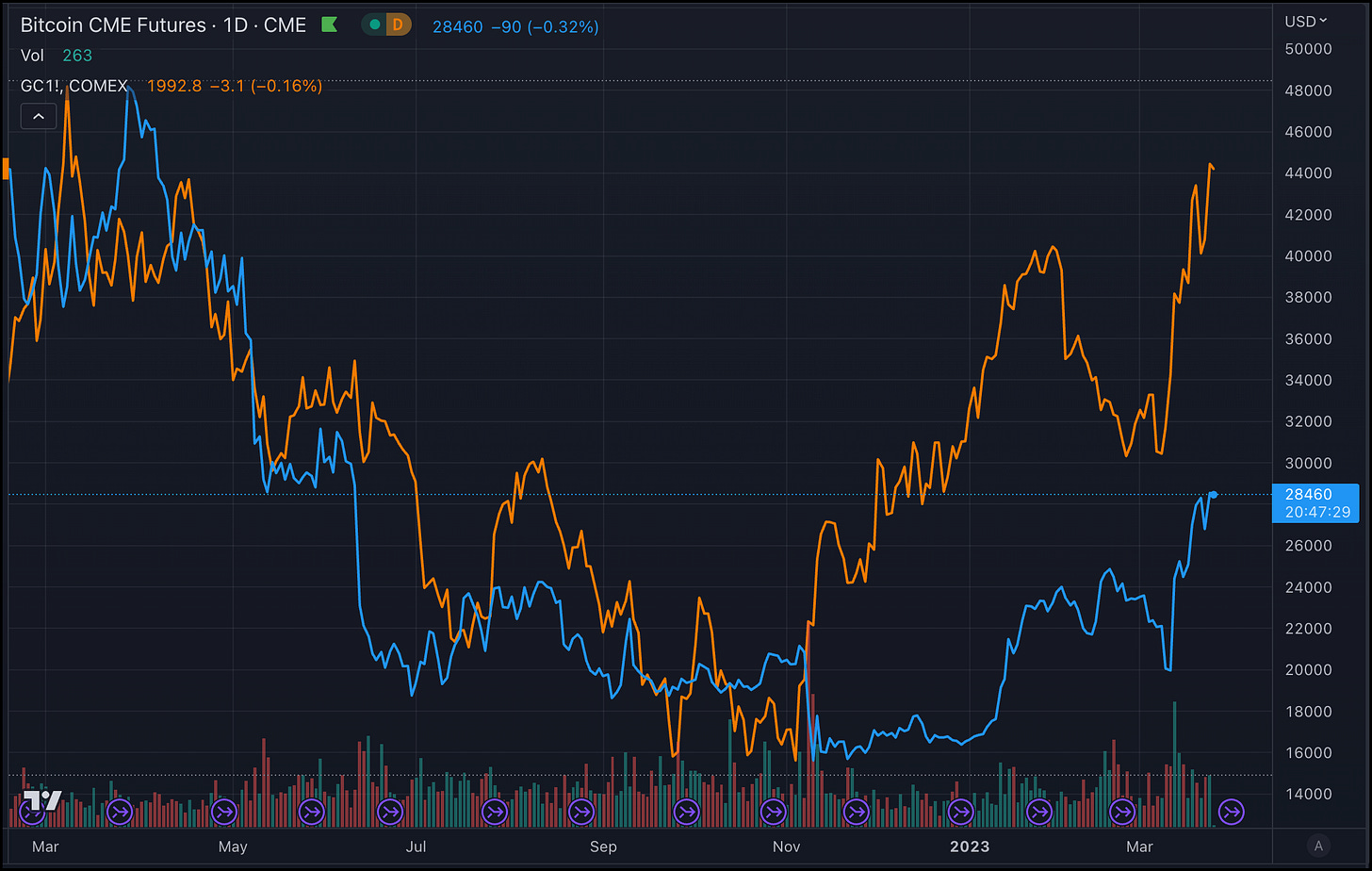Open contract switch marker nearest the Sep label
Screen dimensions: 1372x871
[581, 811]
